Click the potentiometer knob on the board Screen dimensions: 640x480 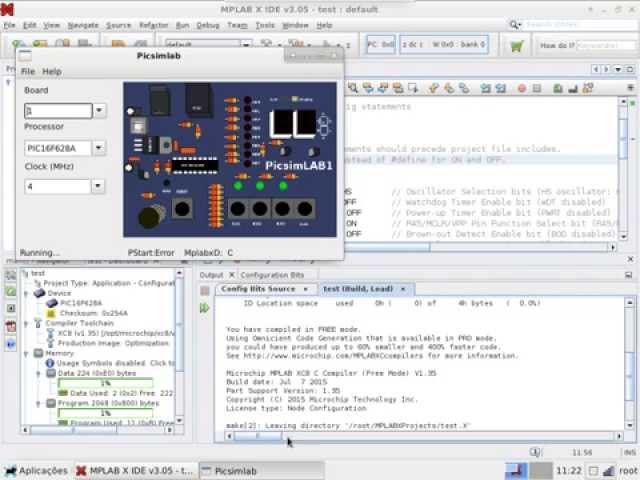tap(151, 216)
